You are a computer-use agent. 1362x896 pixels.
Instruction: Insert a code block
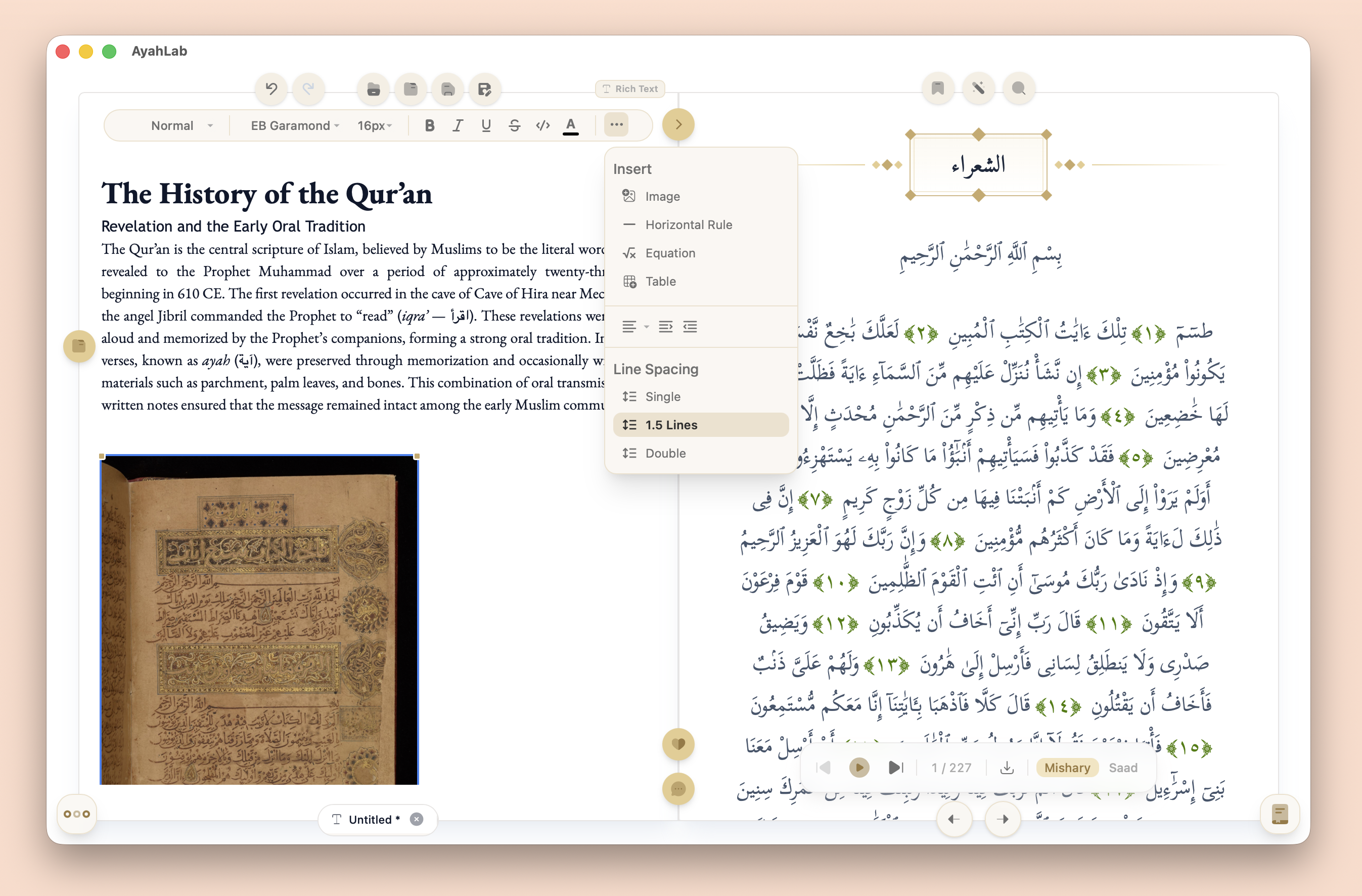(x=542, y=125)
